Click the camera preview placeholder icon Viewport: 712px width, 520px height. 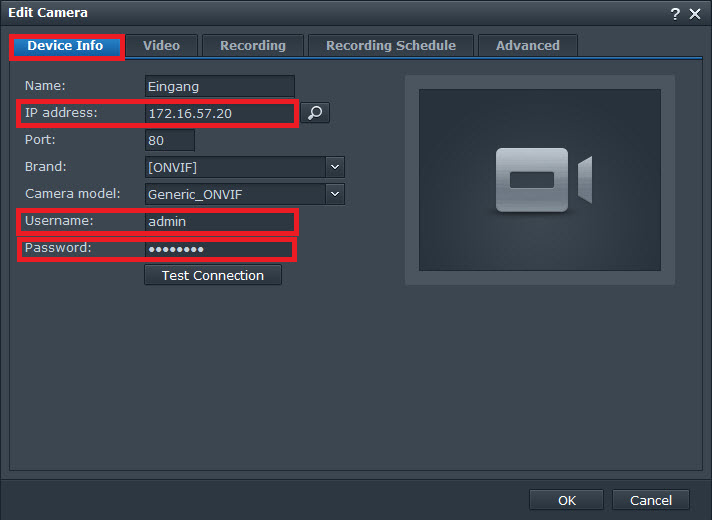click(540, 180)
